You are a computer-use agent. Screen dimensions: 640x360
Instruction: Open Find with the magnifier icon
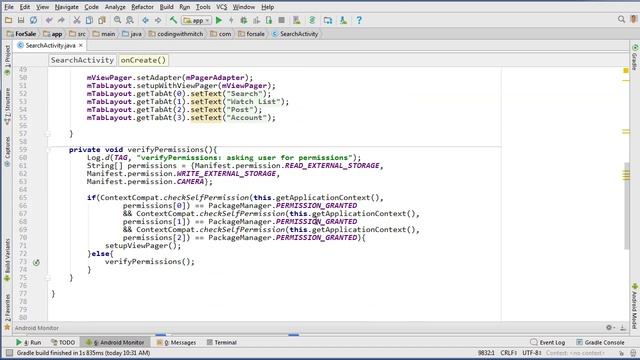pos(117,20)
